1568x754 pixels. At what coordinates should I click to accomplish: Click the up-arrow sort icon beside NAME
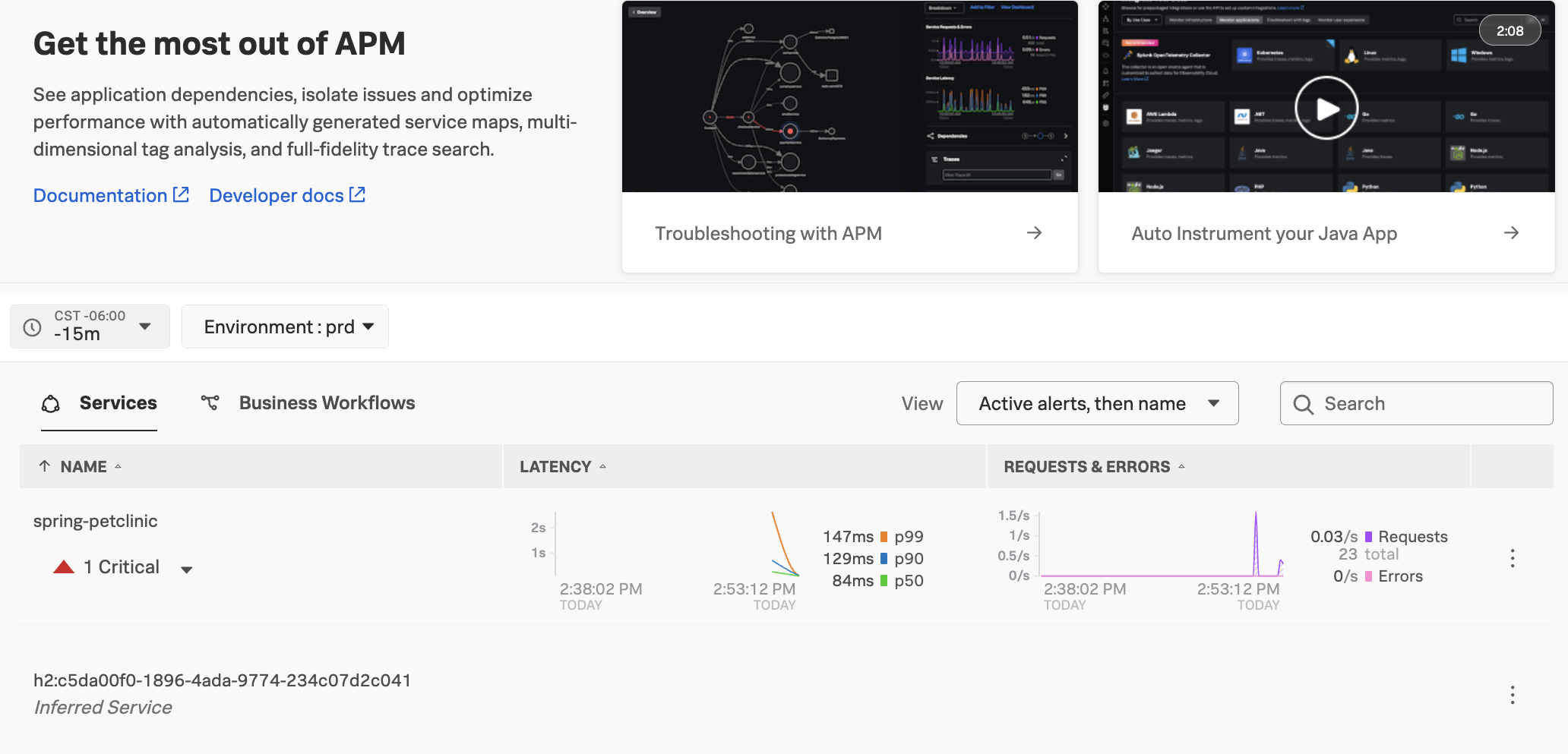45,466
